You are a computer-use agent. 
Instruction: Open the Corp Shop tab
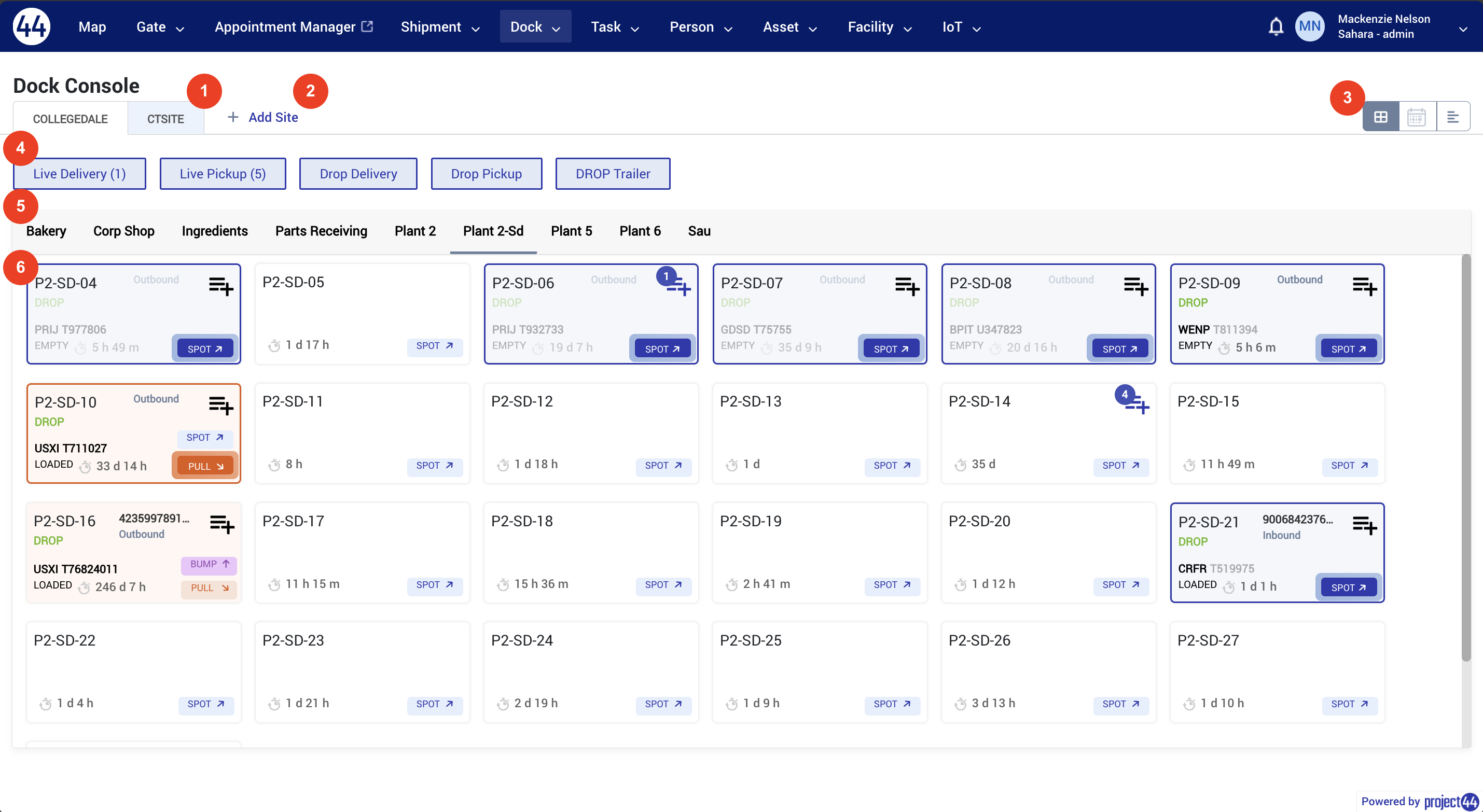click(124, 231)
